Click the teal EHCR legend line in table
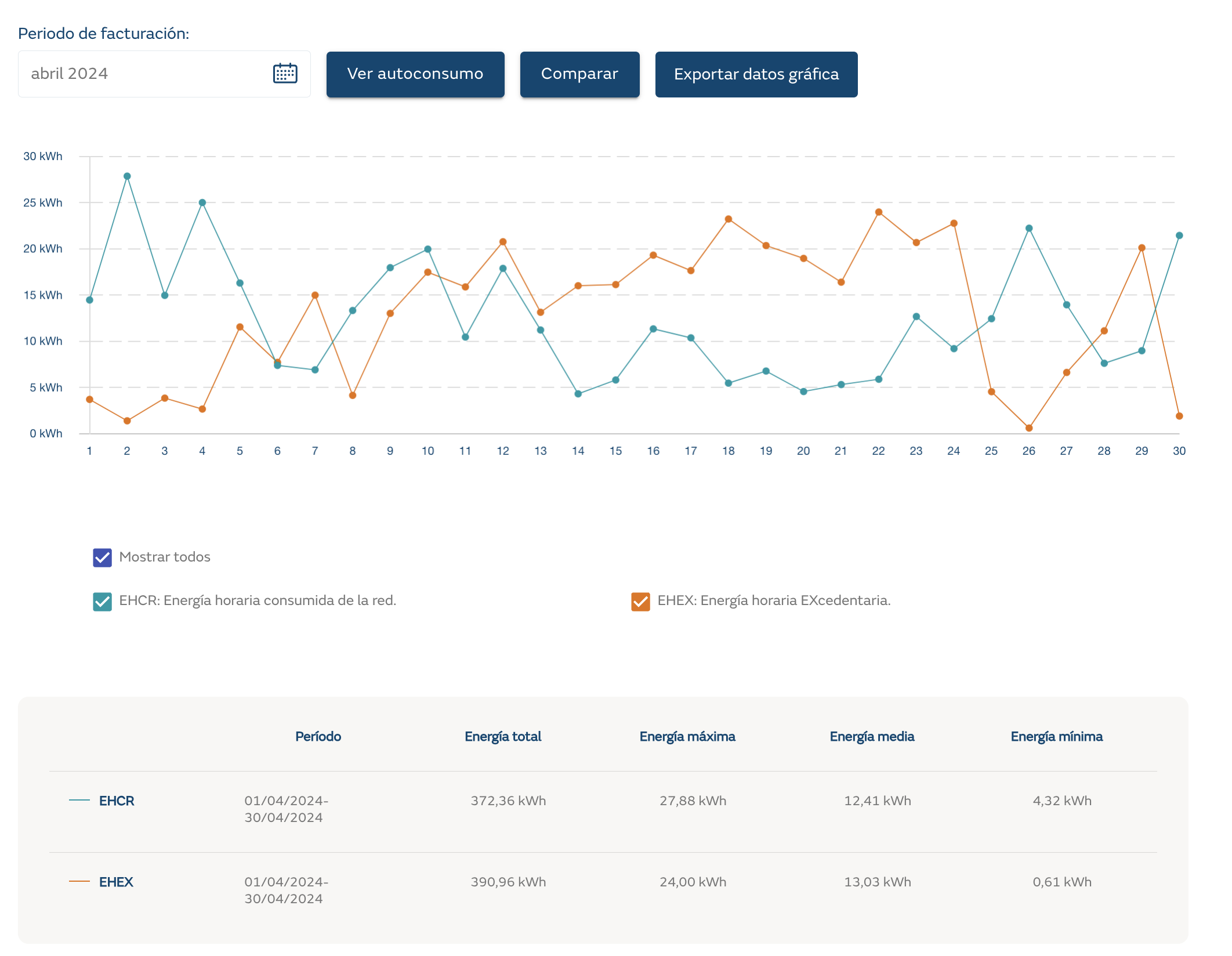This screenshot has height=956, width=1232. [79, 801]
